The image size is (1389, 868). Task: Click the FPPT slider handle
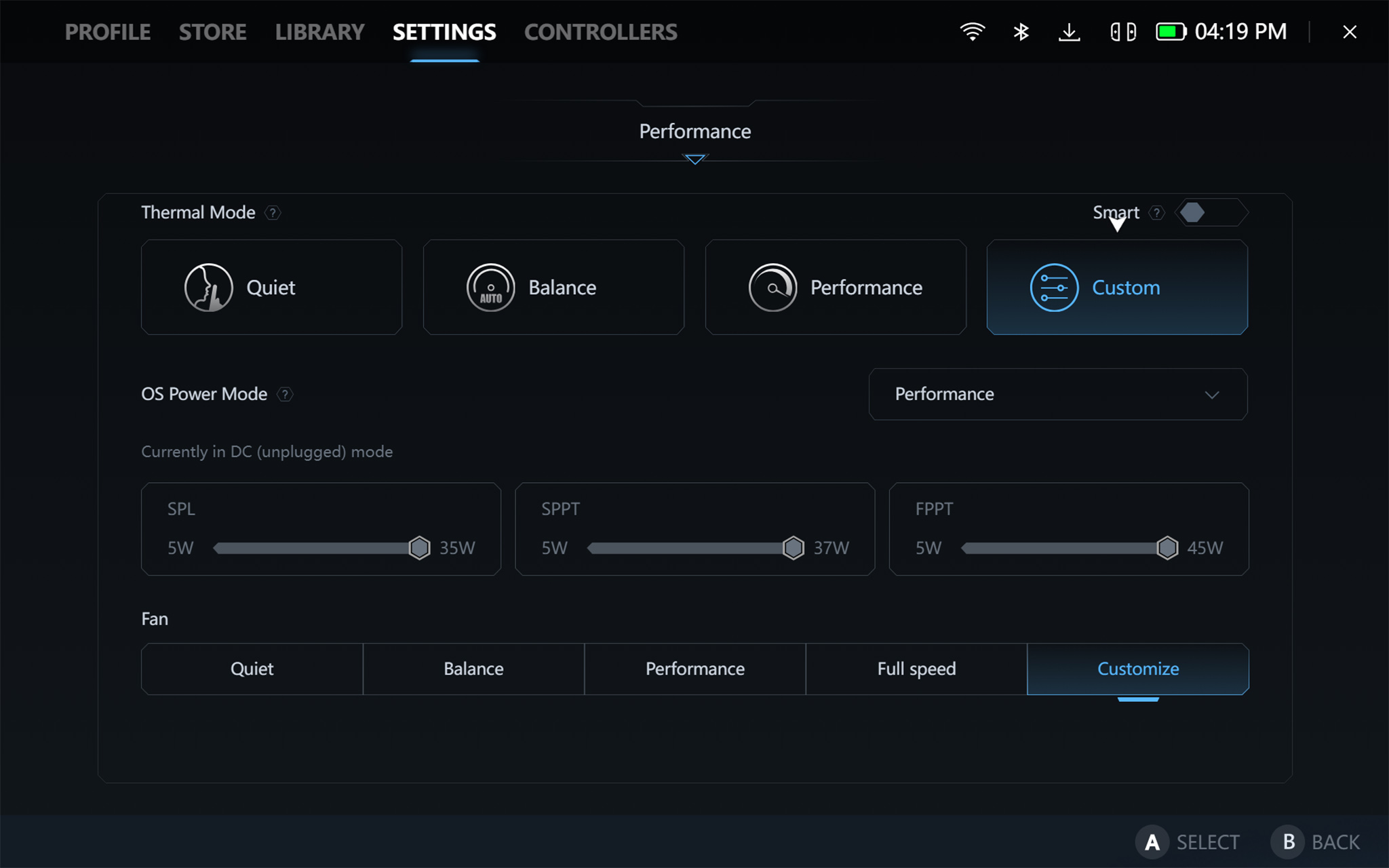(x=1167, y=547)
